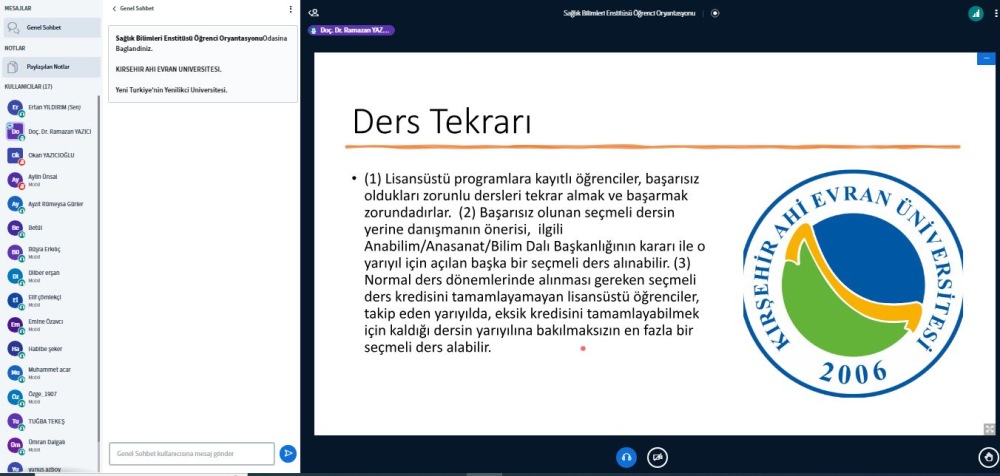Viewport: 1000px width, 476px height.
Task: Click the talking indicator for Doç. Dr. Ramazan YAZ...
Action: (x=351, y=30)
